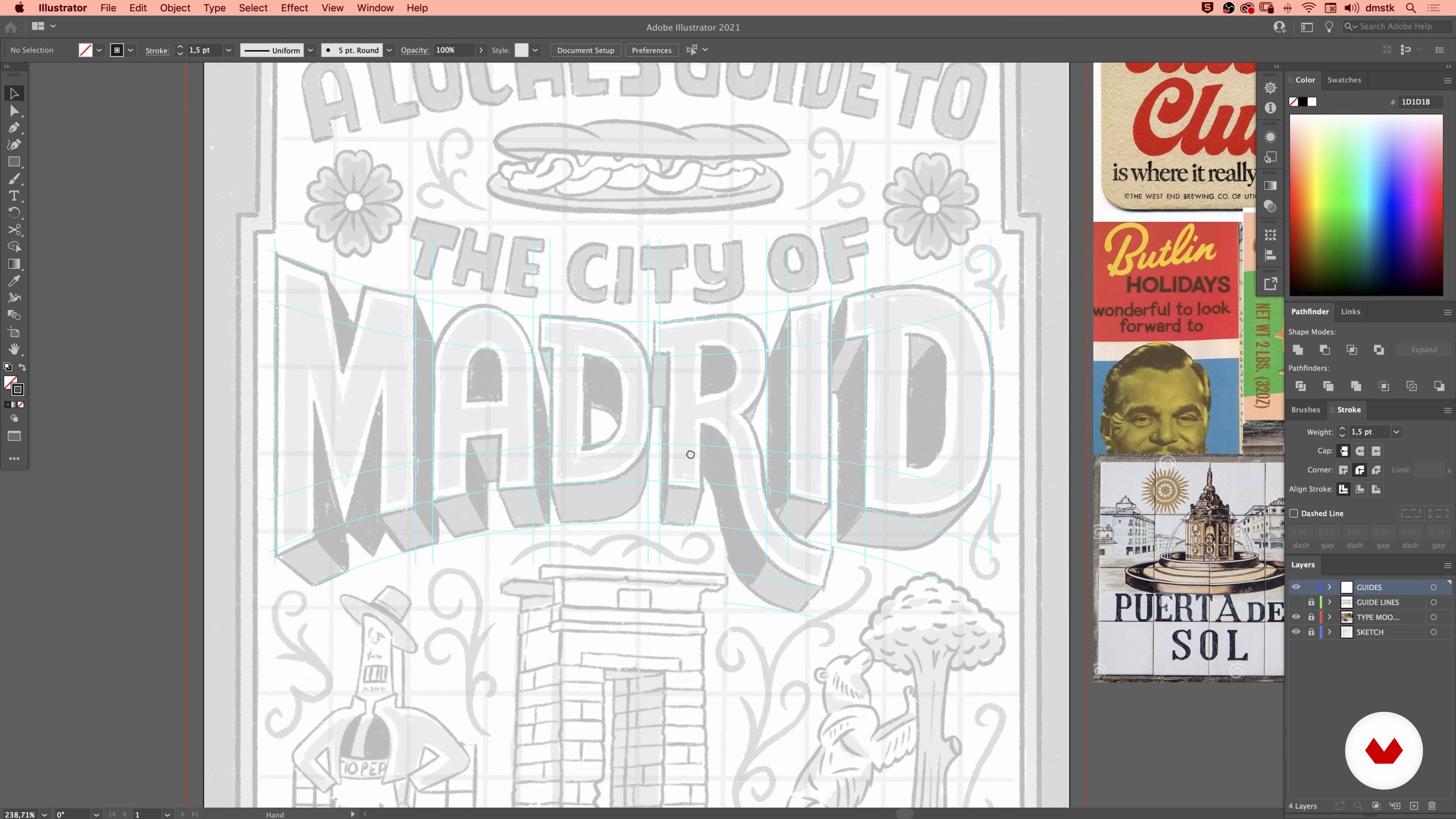The image size is (1456, 819).
Task: Switch to the Links tab
Action: click(x=1350, y=311)
